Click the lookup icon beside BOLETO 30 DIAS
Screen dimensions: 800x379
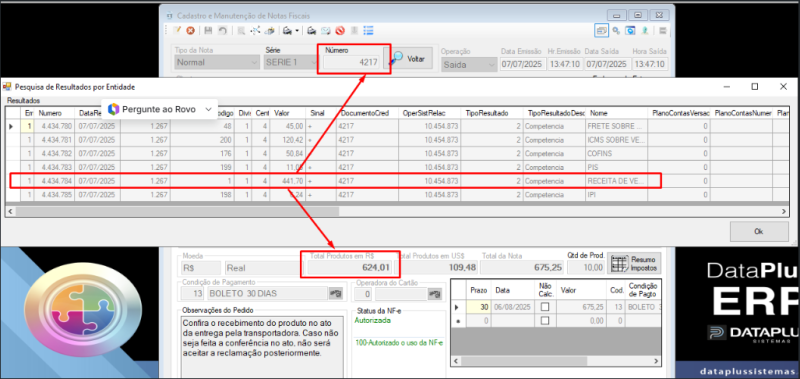[335, 293]
